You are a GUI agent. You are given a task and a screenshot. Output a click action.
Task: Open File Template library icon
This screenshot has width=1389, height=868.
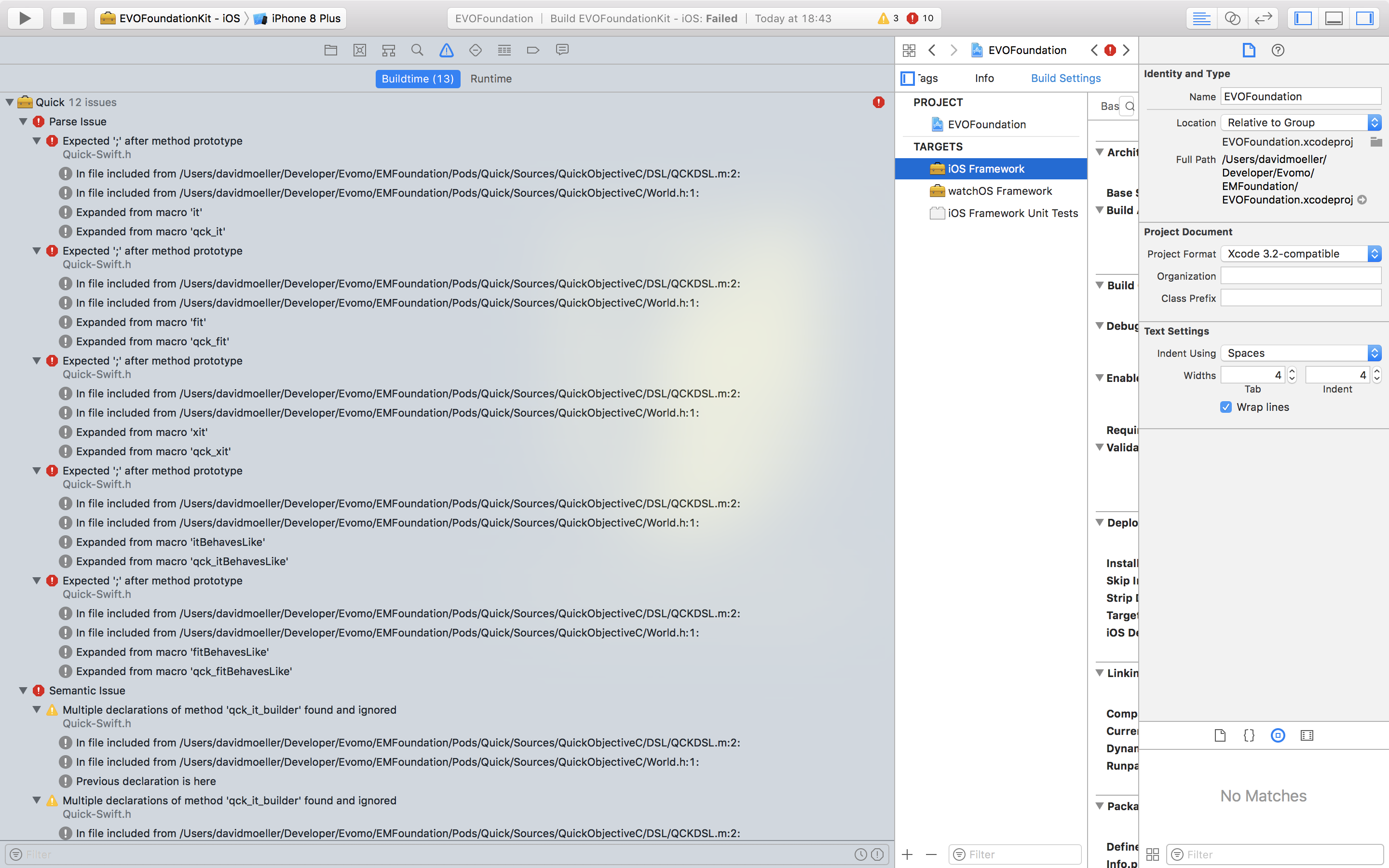pyautogui.click(x=1220, y=735)
